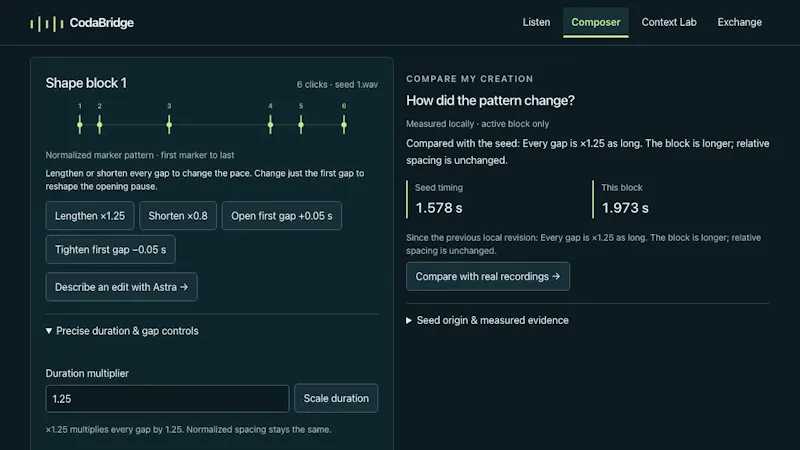Click the 'Shape block 1' heading

click(x=86, y=83)
